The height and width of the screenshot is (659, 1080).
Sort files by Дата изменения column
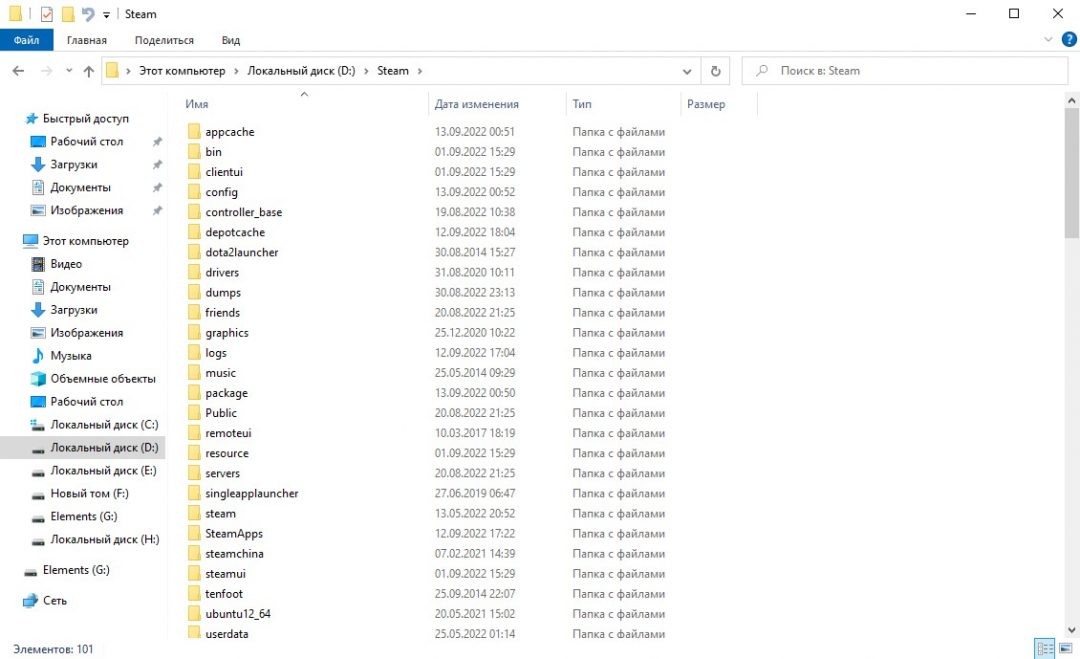[477, 104]
